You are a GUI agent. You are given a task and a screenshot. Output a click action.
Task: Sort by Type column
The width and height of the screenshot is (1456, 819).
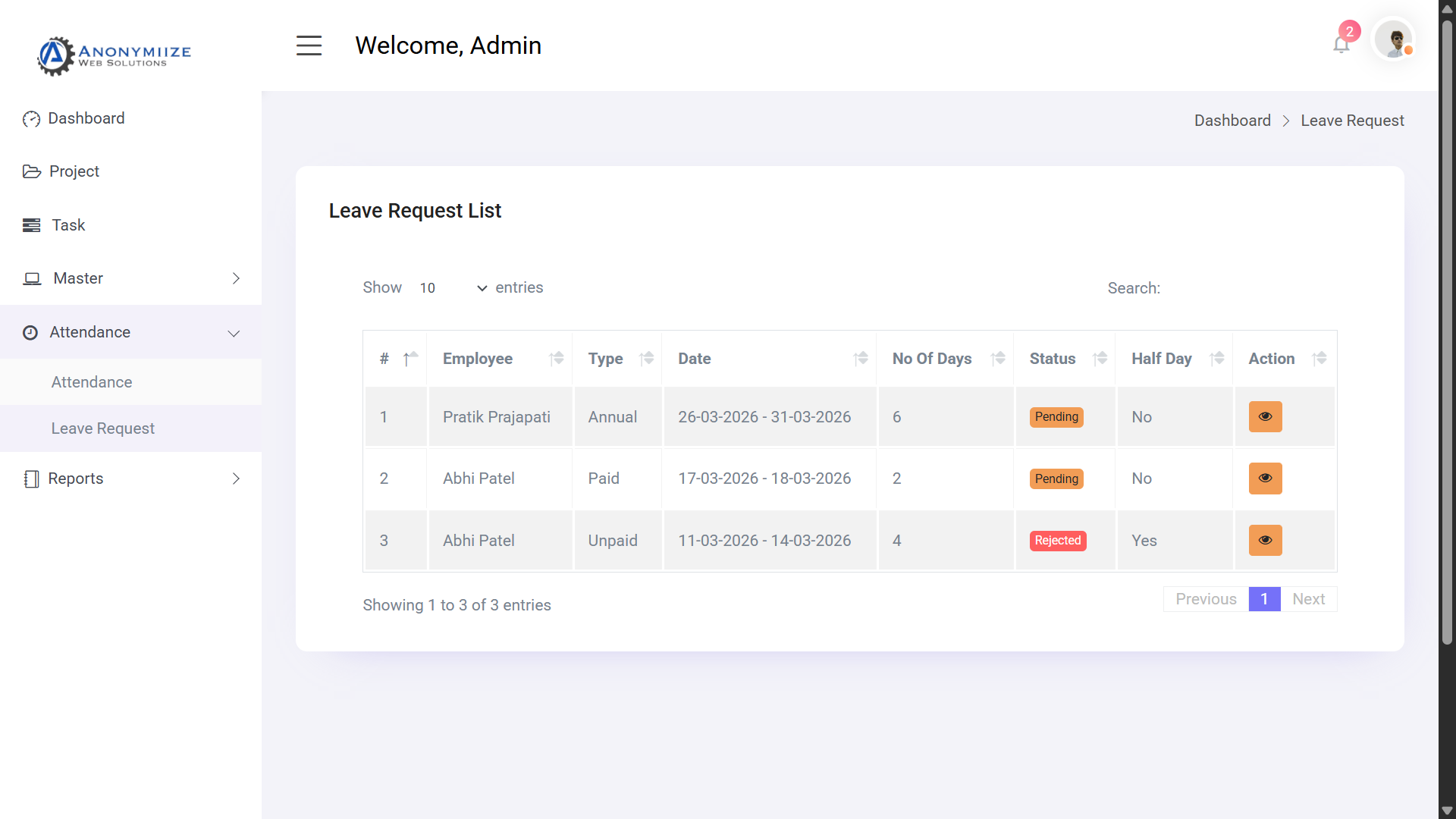617,359
